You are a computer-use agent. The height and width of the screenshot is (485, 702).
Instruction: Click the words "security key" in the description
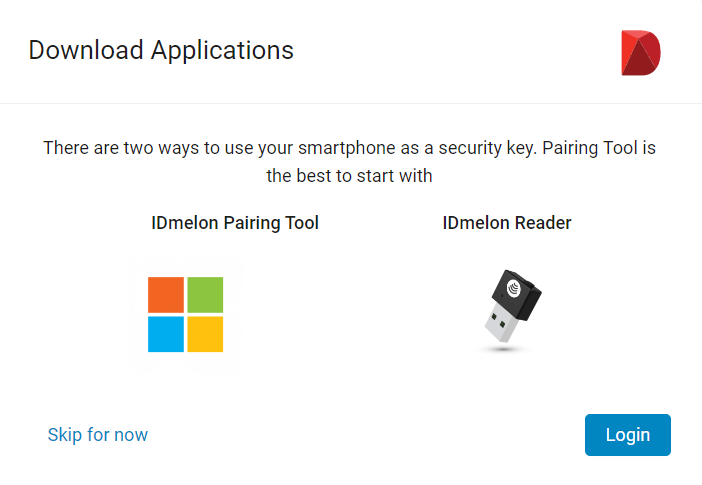point(488,148)
